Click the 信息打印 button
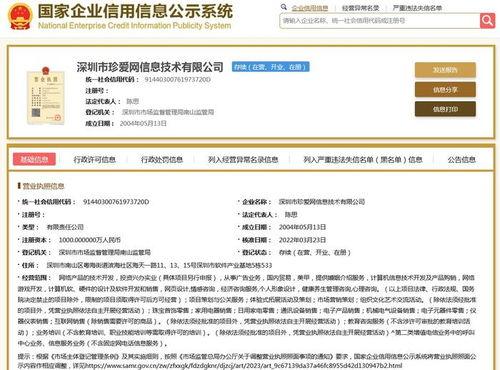The height and width of the screenshot is (370, 500). click(445, 109)
